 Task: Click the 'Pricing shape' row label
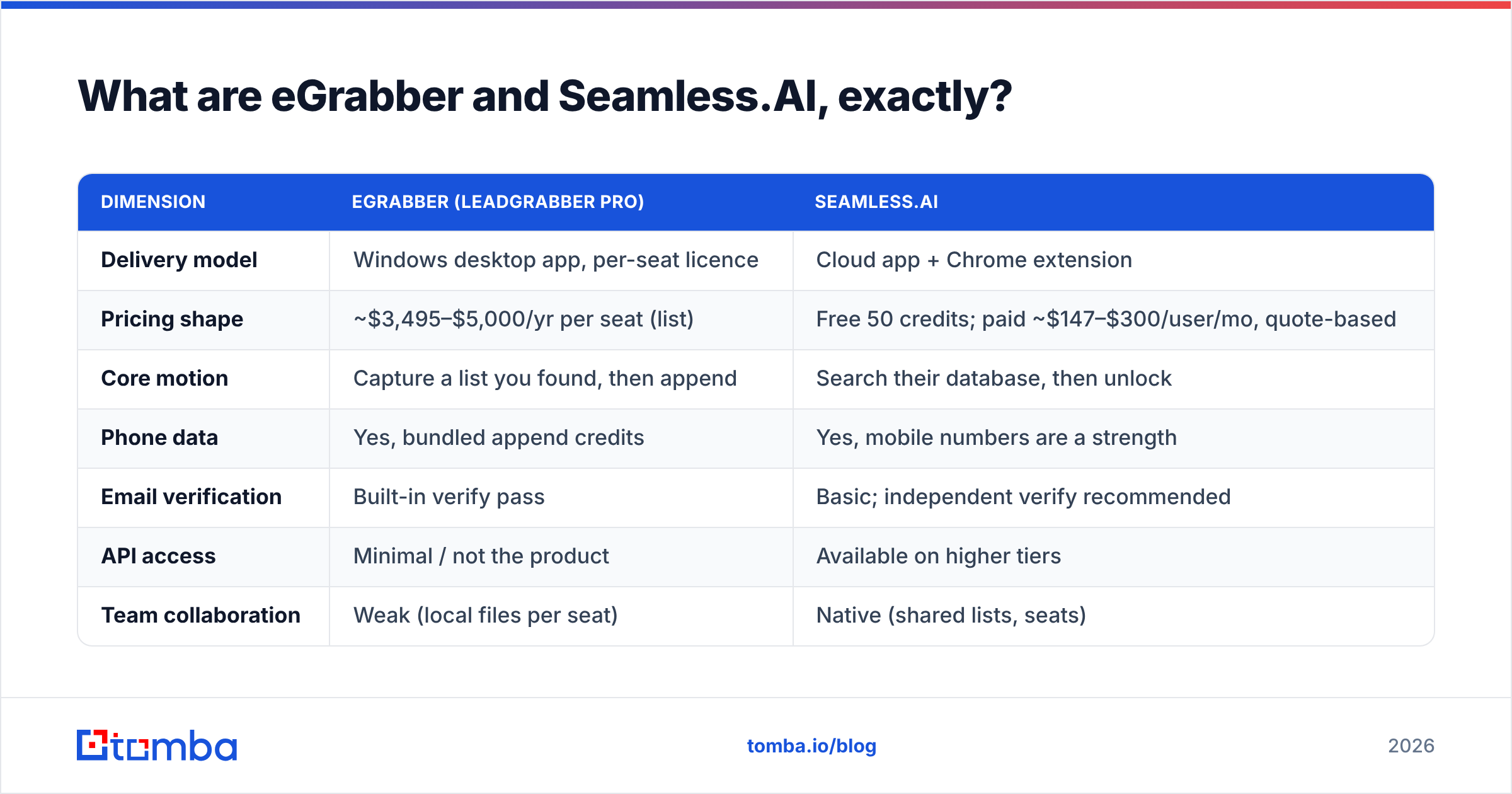[x=172, y=319]
